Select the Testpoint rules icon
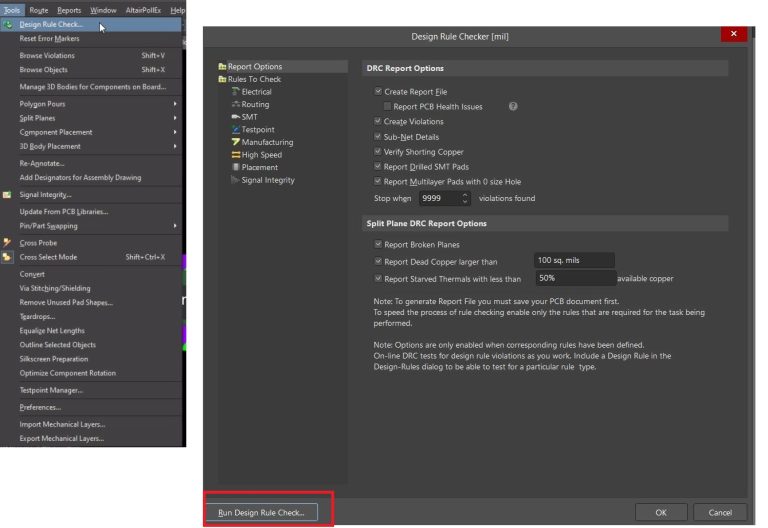 (236, 130)
